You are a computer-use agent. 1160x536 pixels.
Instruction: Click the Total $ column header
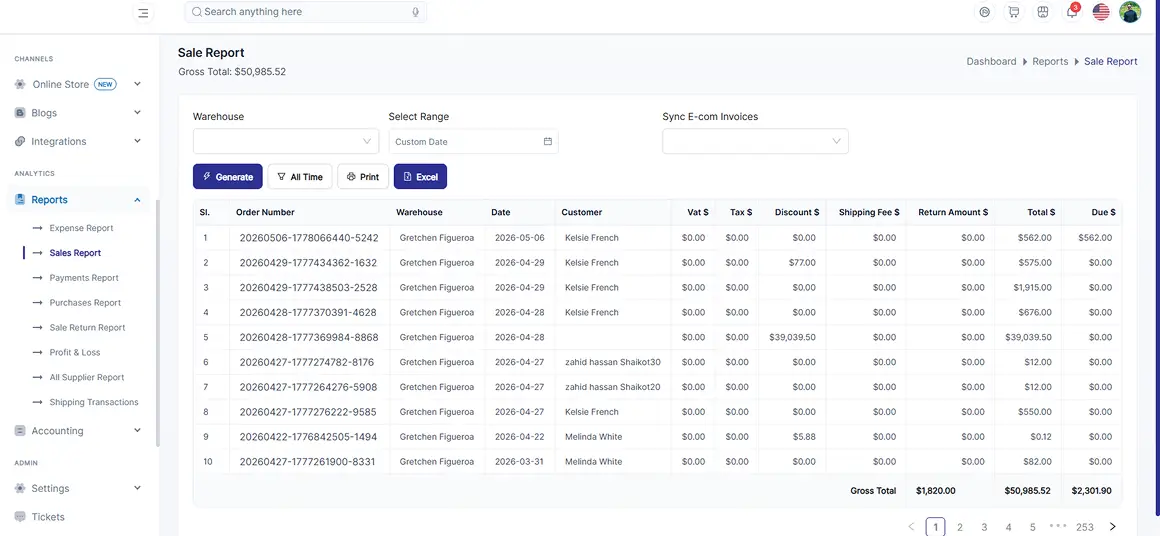1041,212
